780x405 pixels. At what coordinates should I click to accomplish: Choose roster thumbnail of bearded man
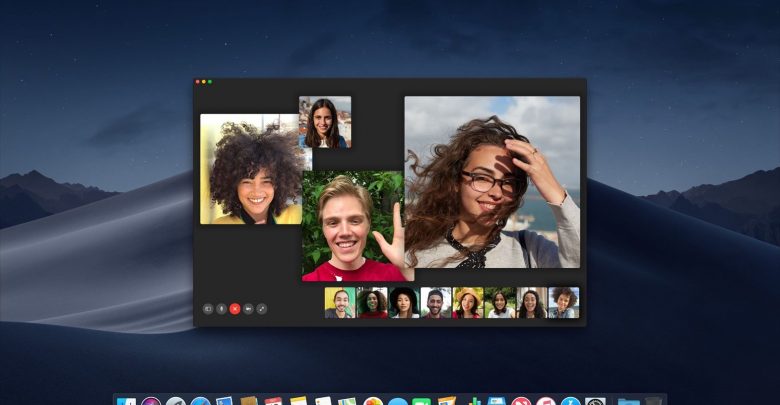tap(436, 303)
